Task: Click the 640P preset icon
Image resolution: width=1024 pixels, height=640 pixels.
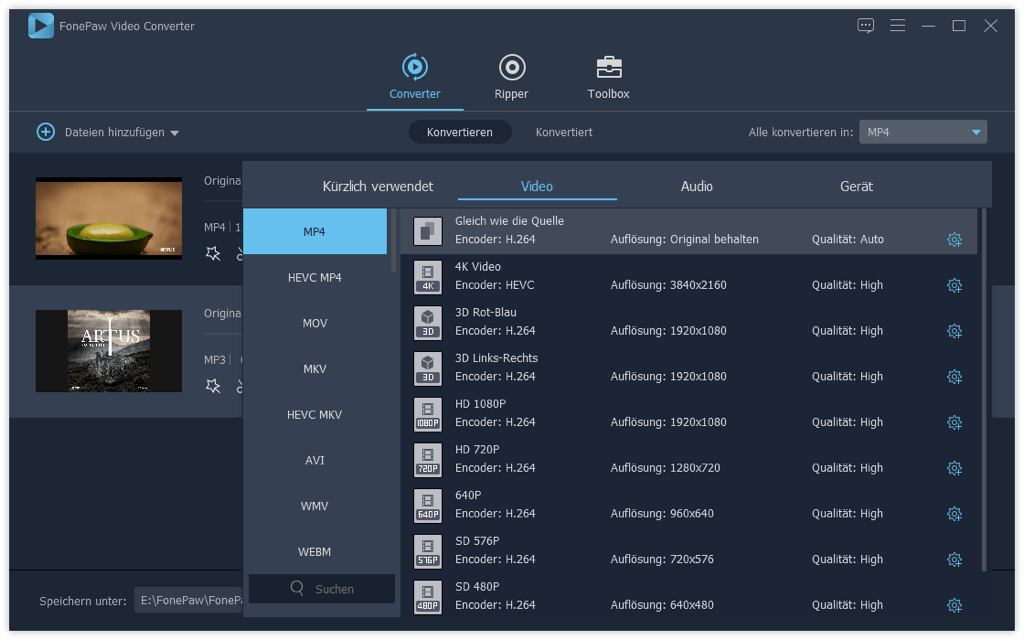Action: 428,505
